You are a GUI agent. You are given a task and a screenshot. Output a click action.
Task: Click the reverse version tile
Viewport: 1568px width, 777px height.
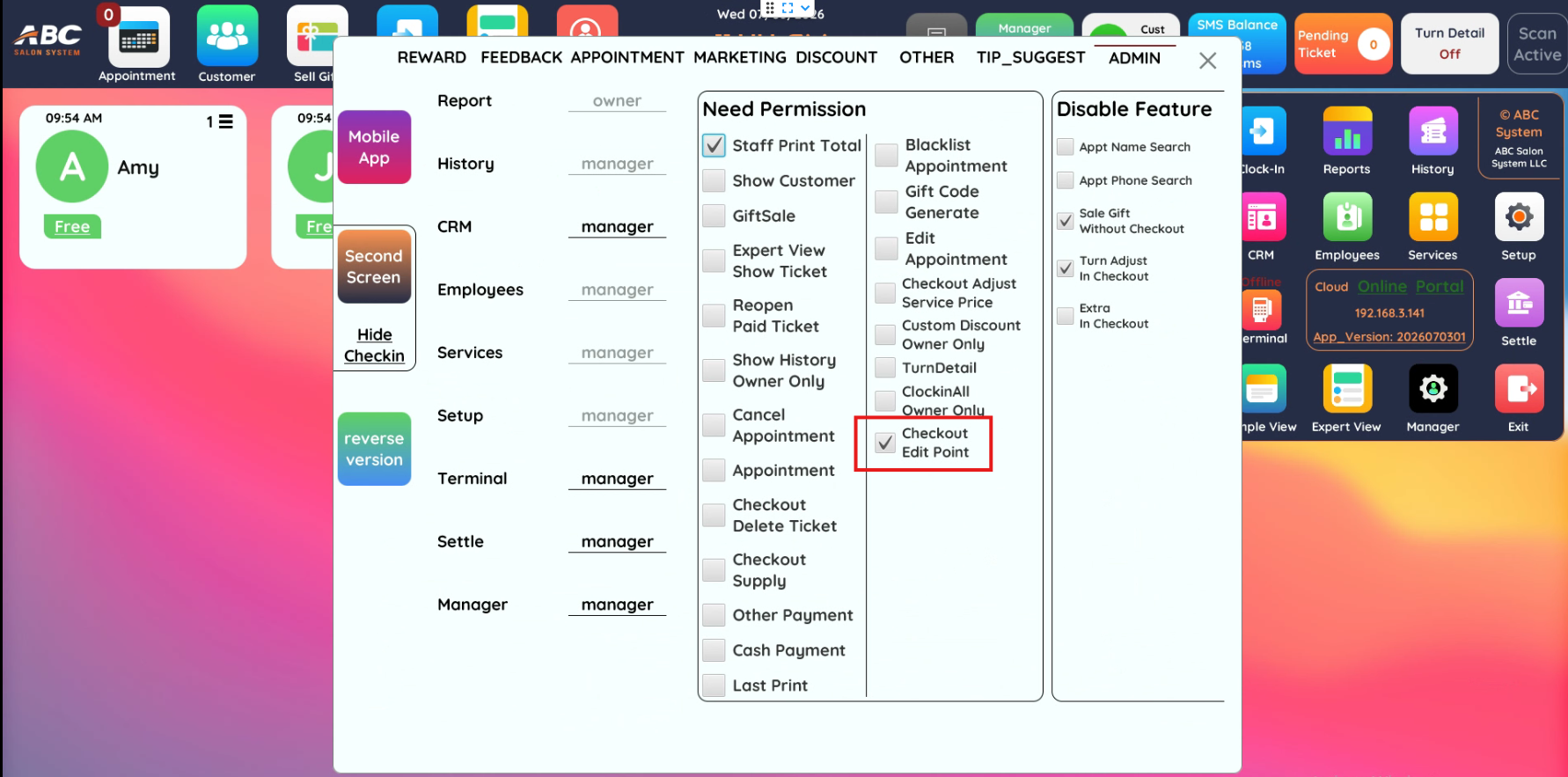(374, 449)
